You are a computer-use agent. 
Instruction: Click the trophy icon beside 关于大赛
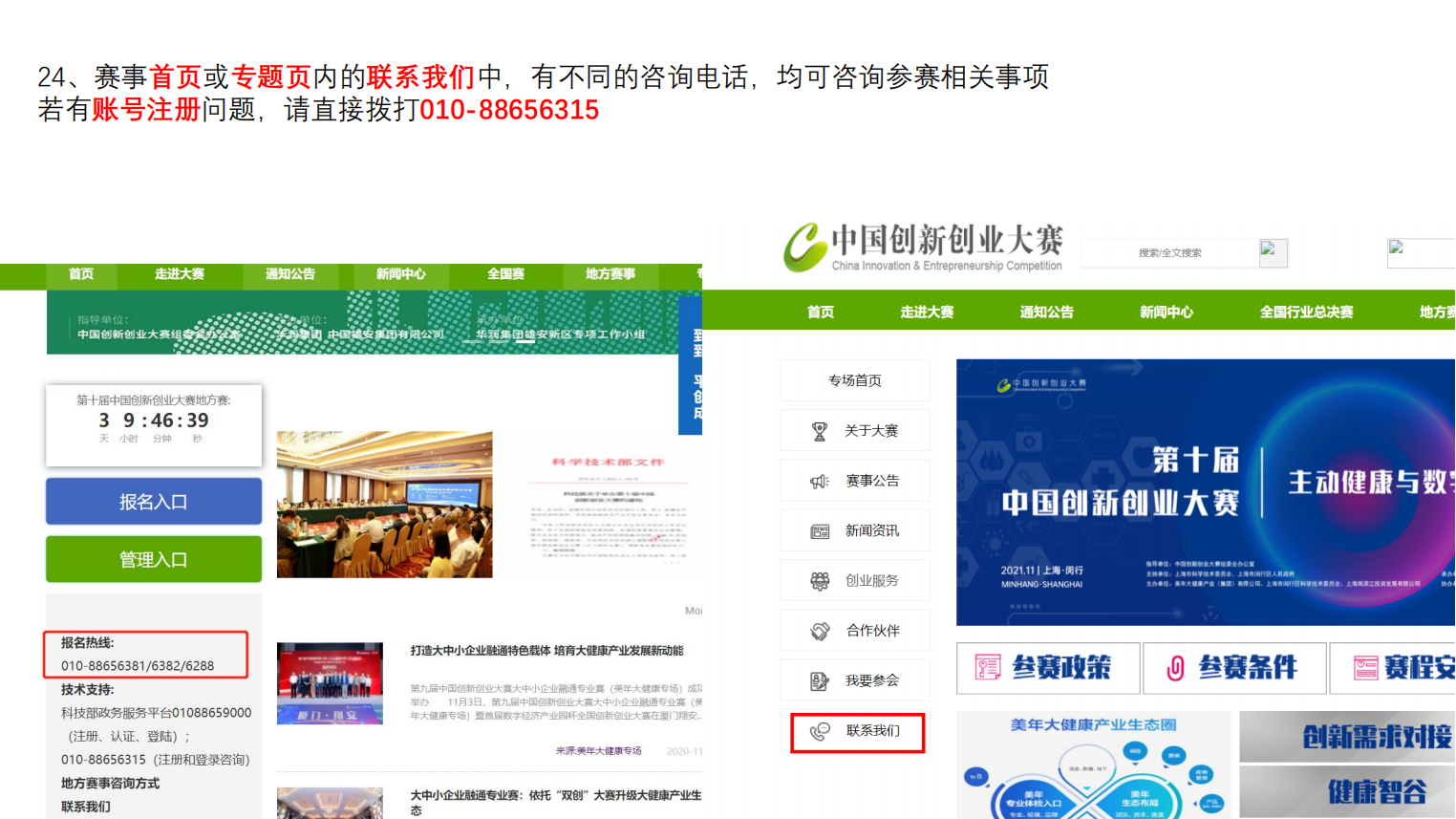coord(819,432)
